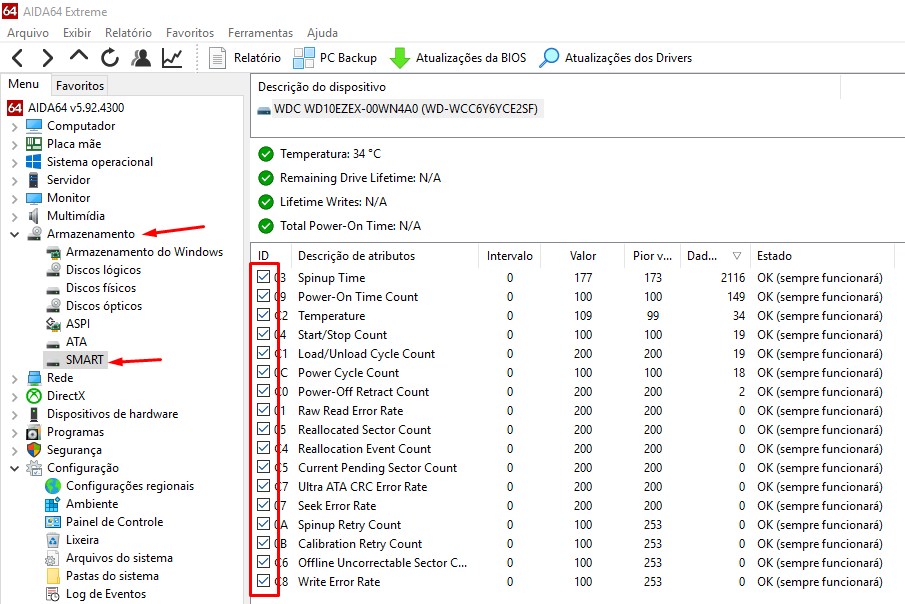905x604 pixels.
Task: Open the Favoritos menu in the menu bar
Action: (190, 33)
